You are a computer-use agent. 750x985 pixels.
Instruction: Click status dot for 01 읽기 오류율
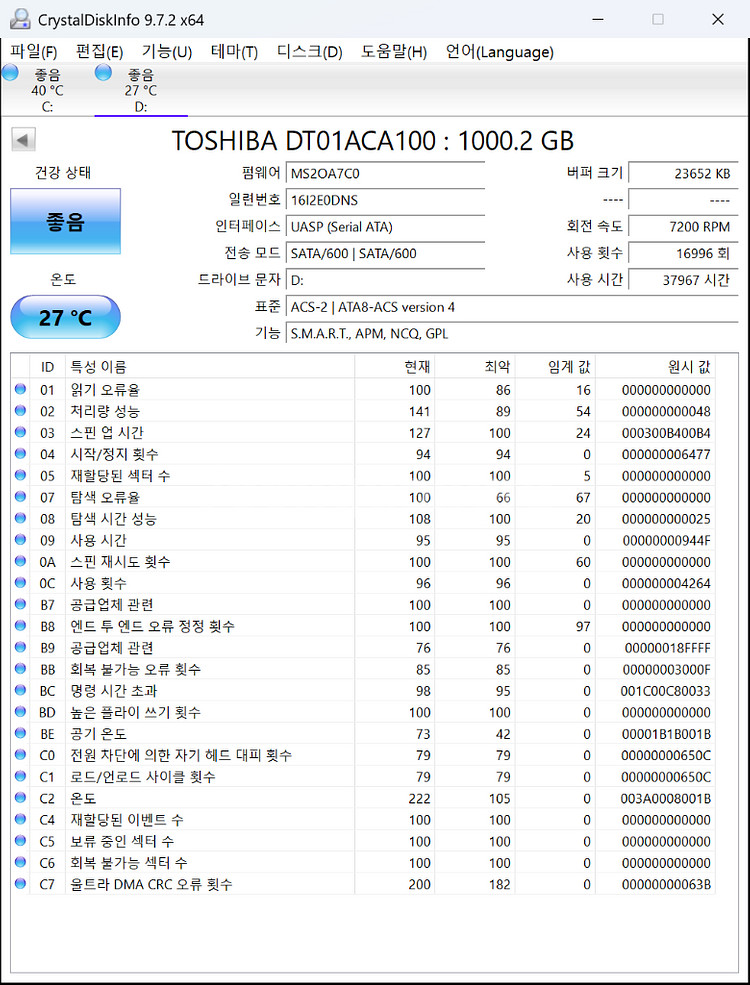coord(20,389)
